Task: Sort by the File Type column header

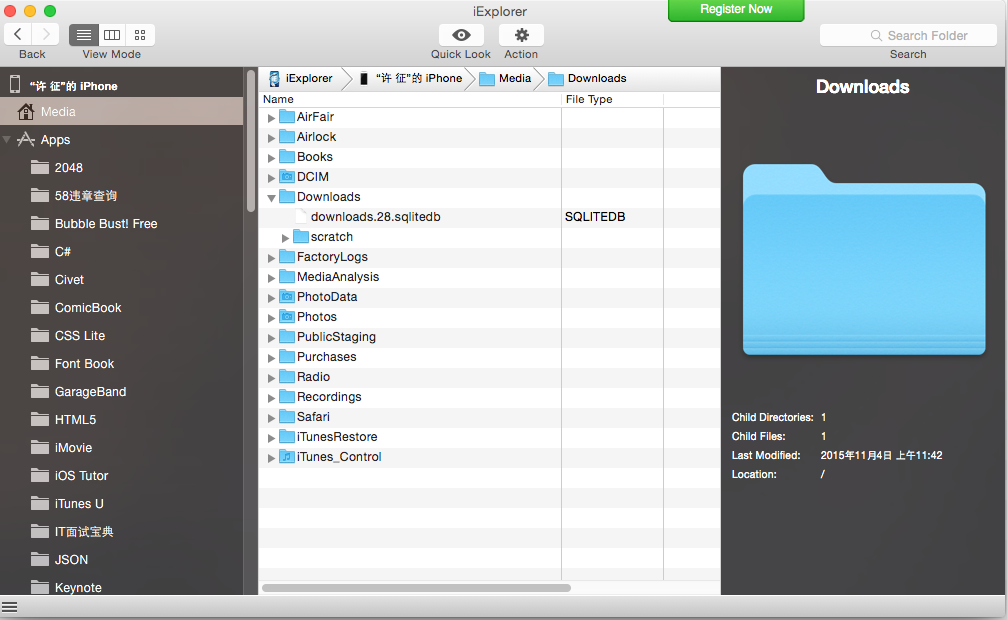Action: [612, 99]
